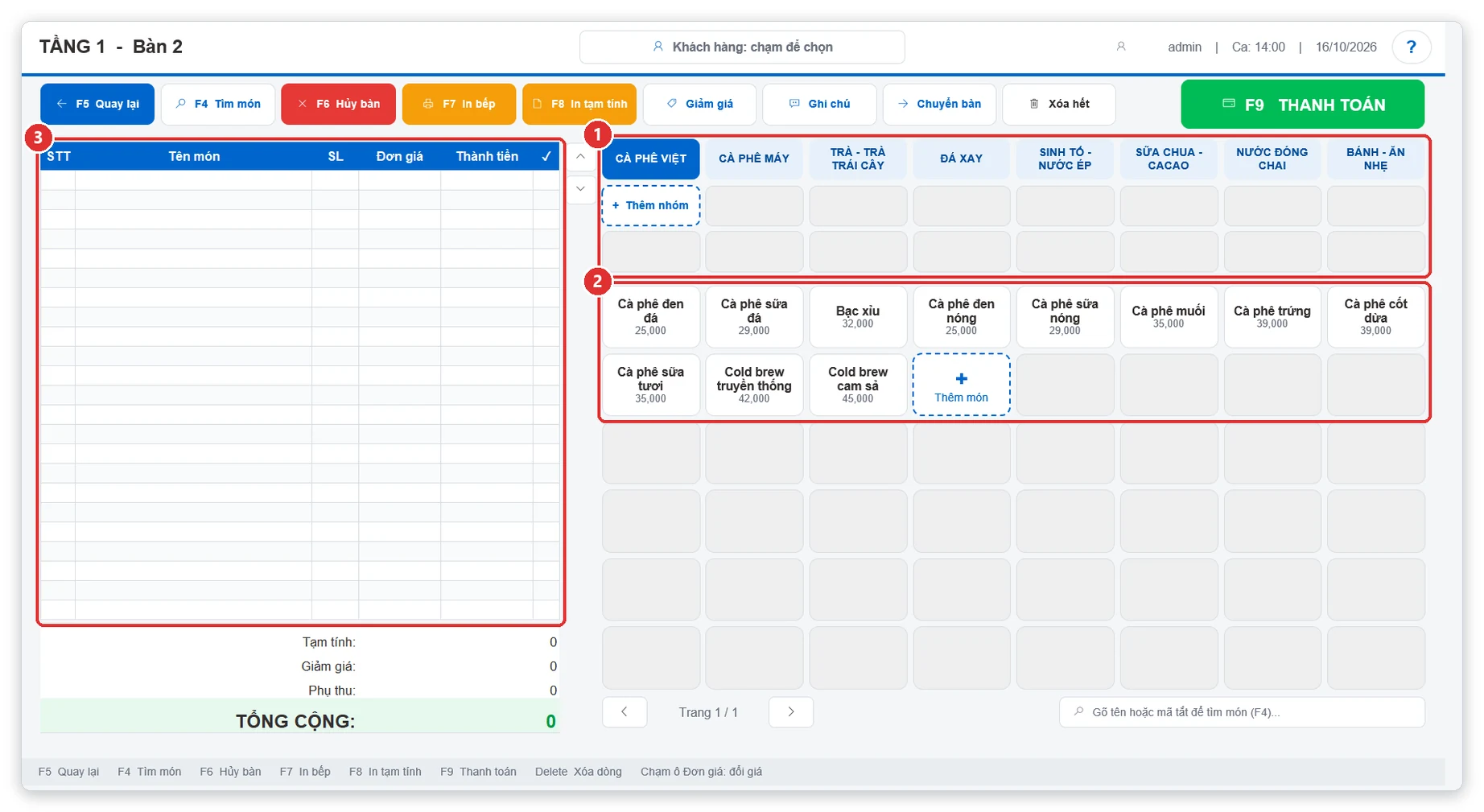Open Giảm giá discount button
Screen dimensions: 1484x812
click(x=699, y=104)
